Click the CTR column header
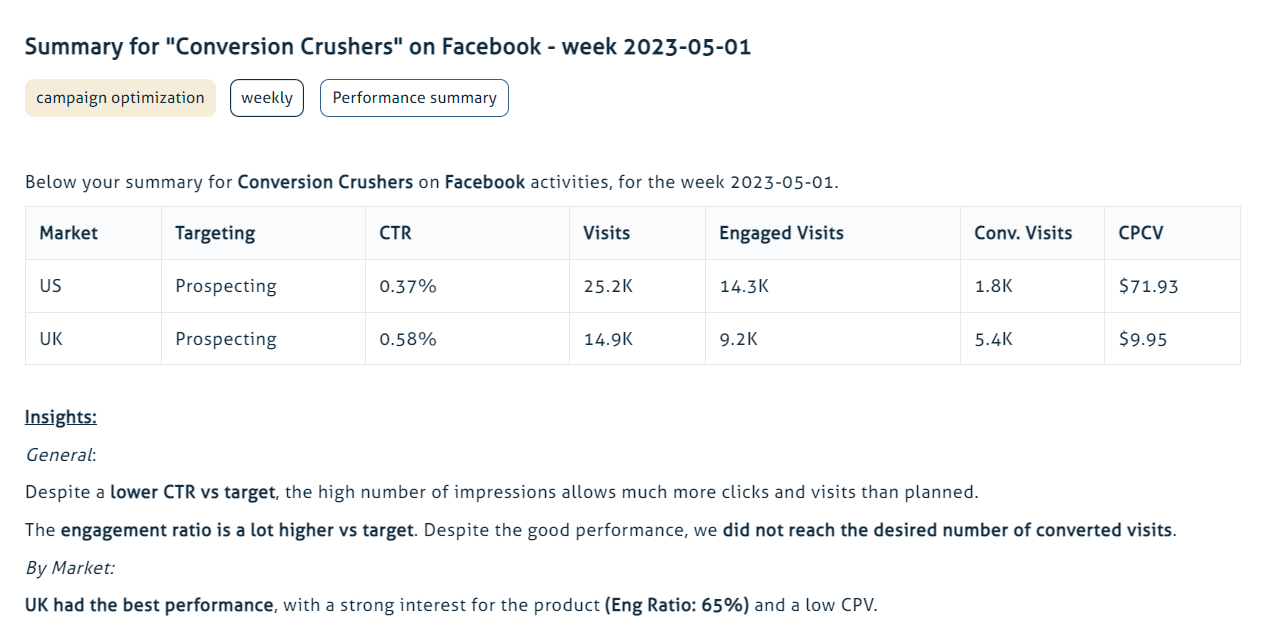Viewport: 1275px width, 640px height. 396,233
